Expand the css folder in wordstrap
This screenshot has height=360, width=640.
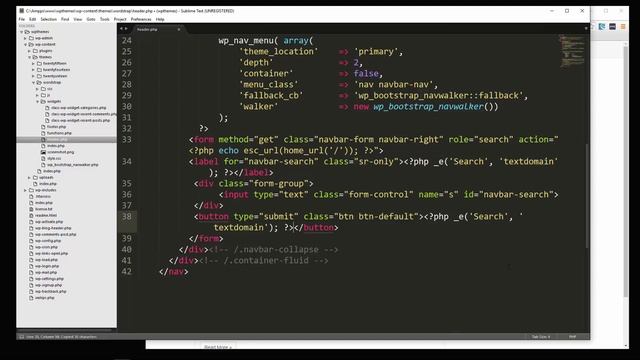[38, 89]
